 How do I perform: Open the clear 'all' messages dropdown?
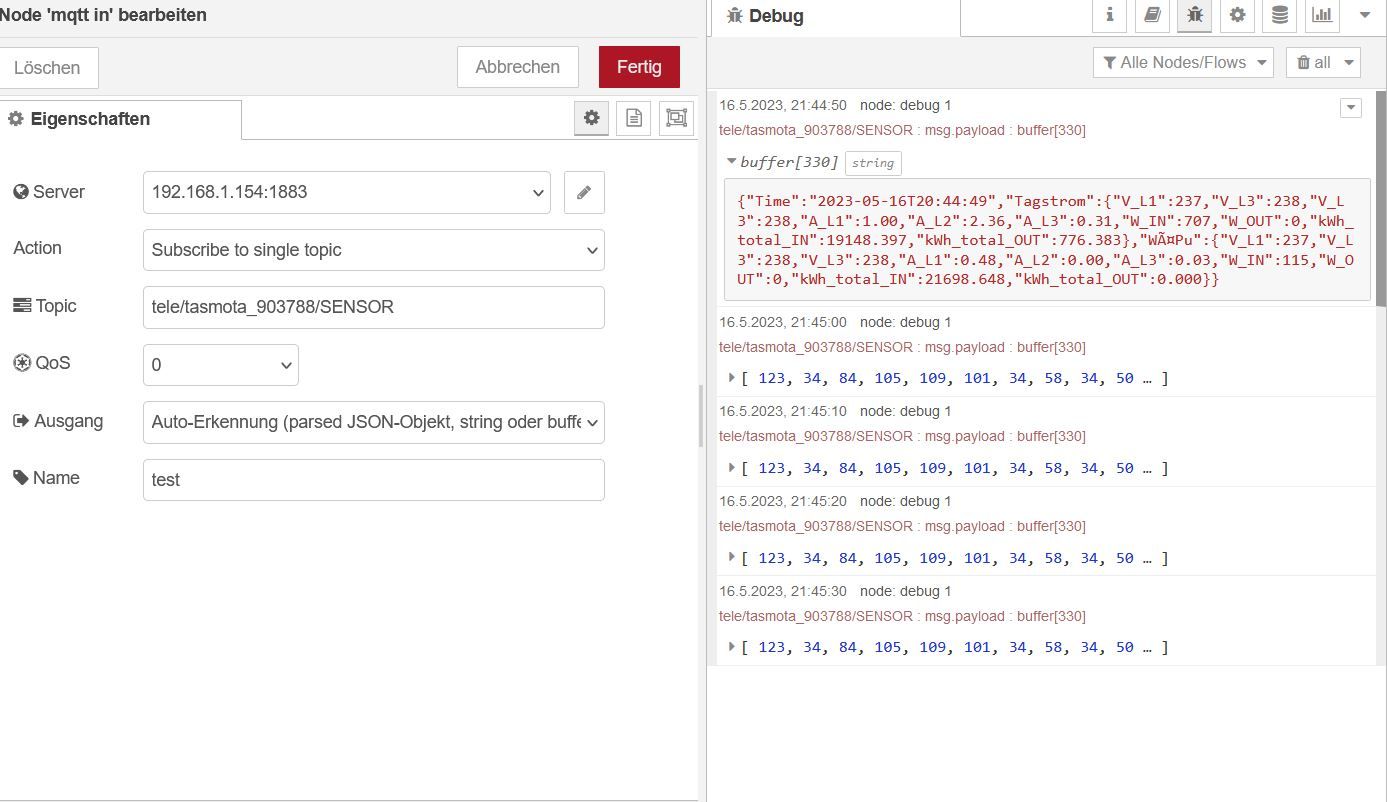pyautogui.click(x=1323, y=62)
